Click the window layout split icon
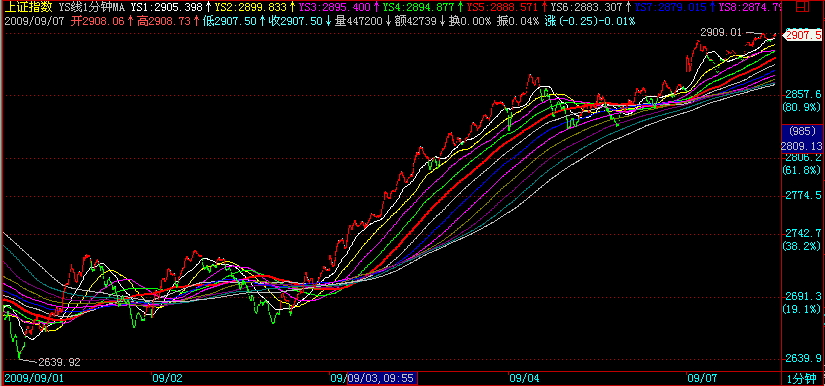 pyautogui.click(x=802, y=7)
